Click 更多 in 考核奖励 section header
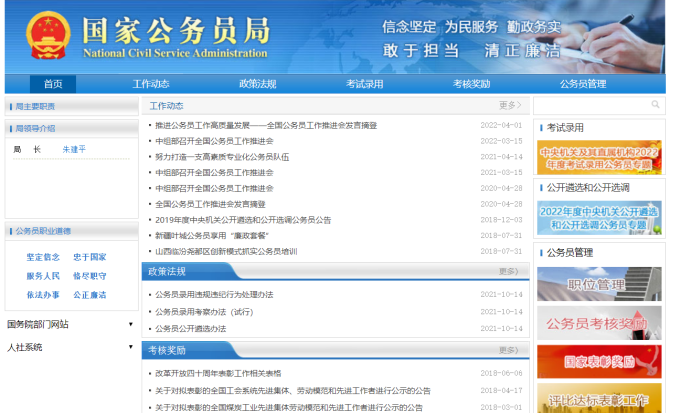The height and width of the screenshot is (413, 692). coord(508,350)
